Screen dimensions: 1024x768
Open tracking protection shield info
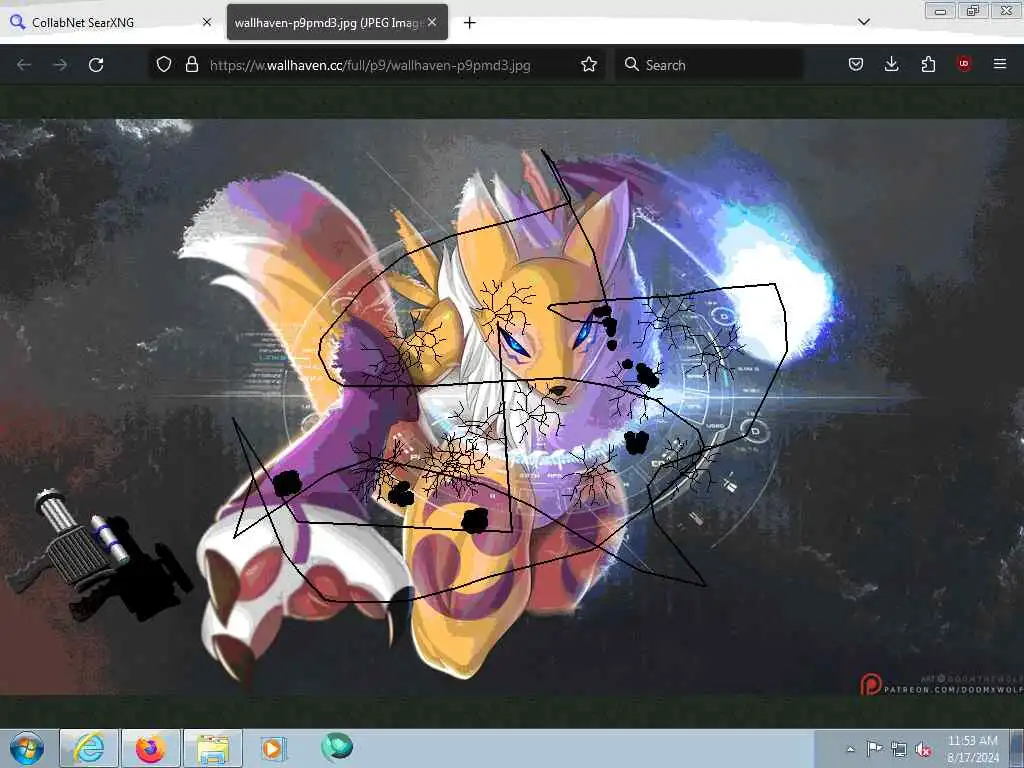click(164, 64)
